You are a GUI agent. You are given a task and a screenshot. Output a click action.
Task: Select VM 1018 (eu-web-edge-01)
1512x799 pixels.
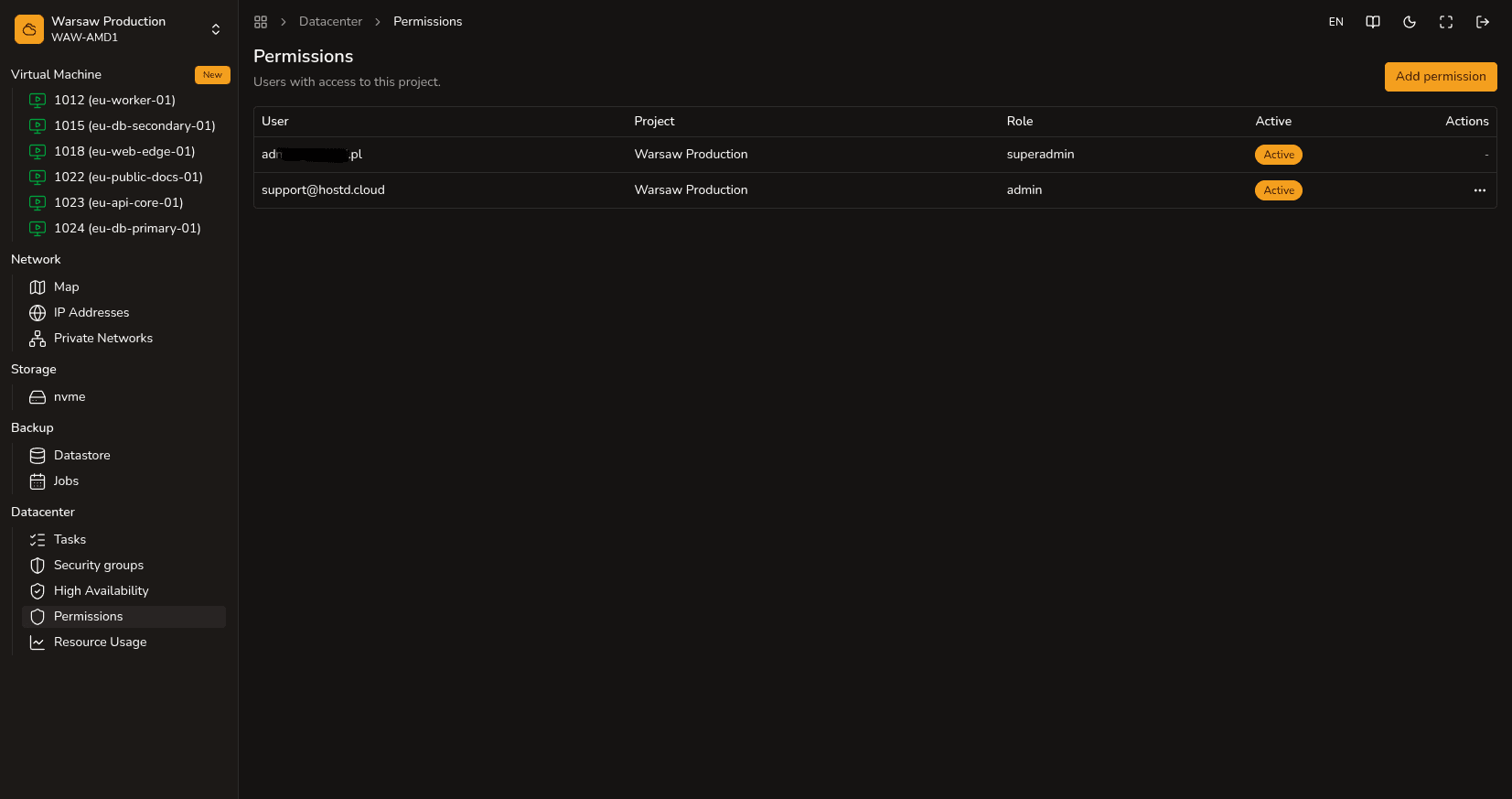123,152
